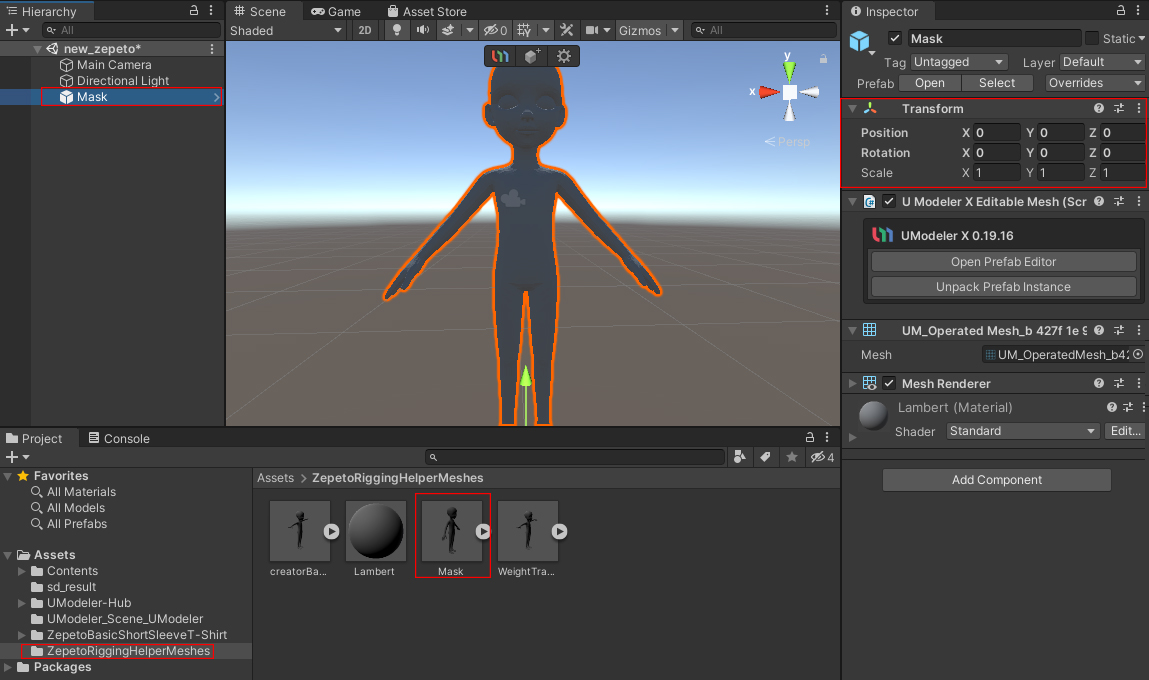
Task: Expand Mask prefab chevron in Hierarchy
Action: coord(216,97)
